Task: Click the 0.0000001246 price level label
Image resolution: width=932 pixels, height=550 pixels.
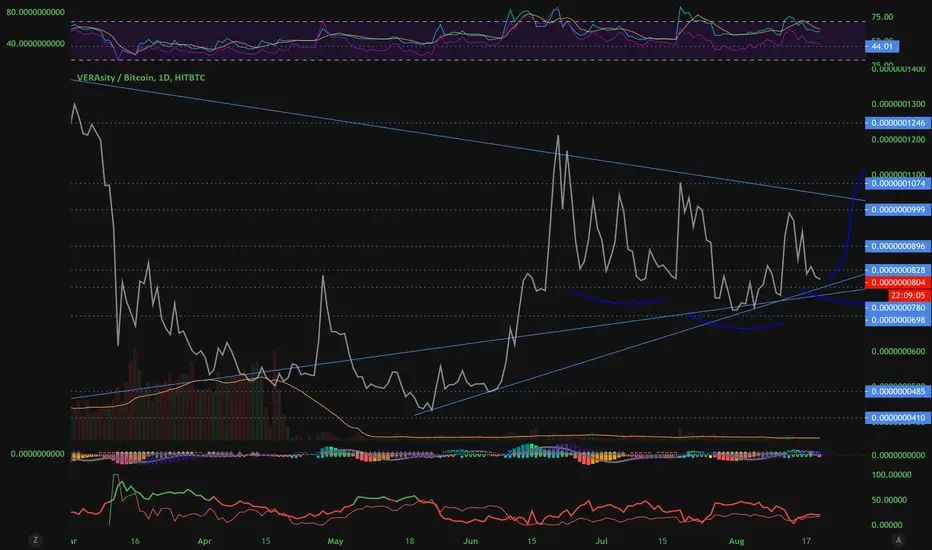Action: click(898, 123)
